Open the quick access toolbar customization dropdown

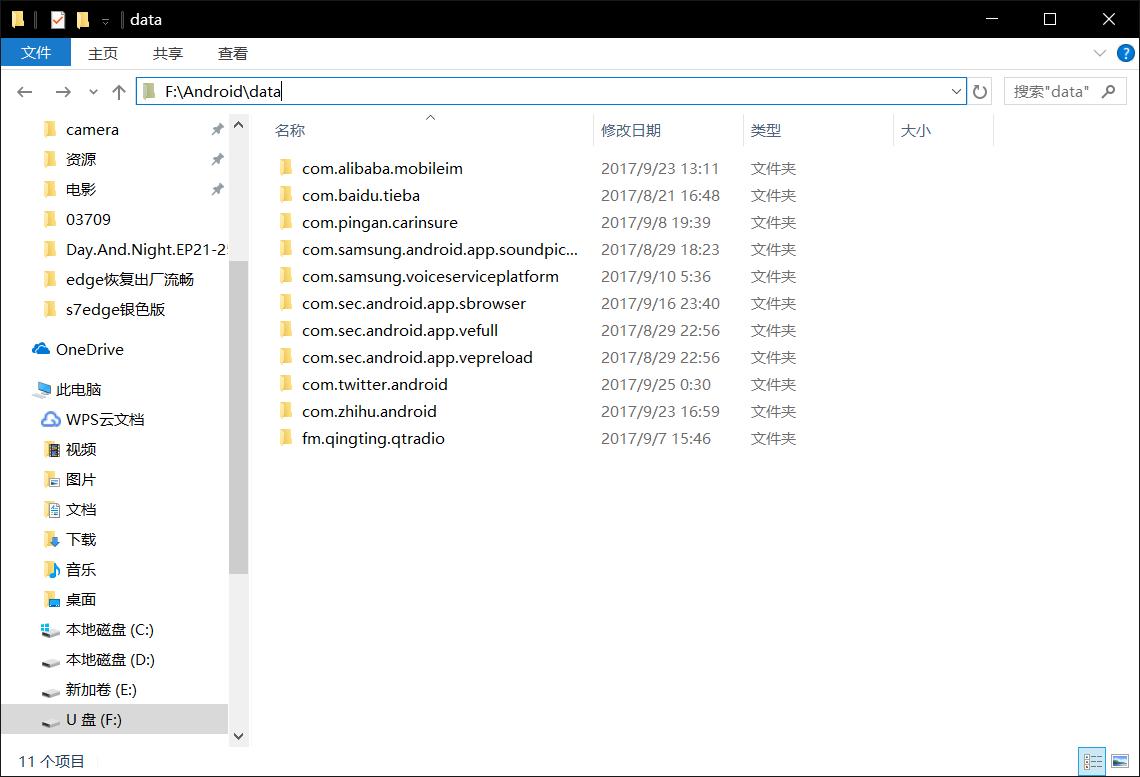point(104,19)
